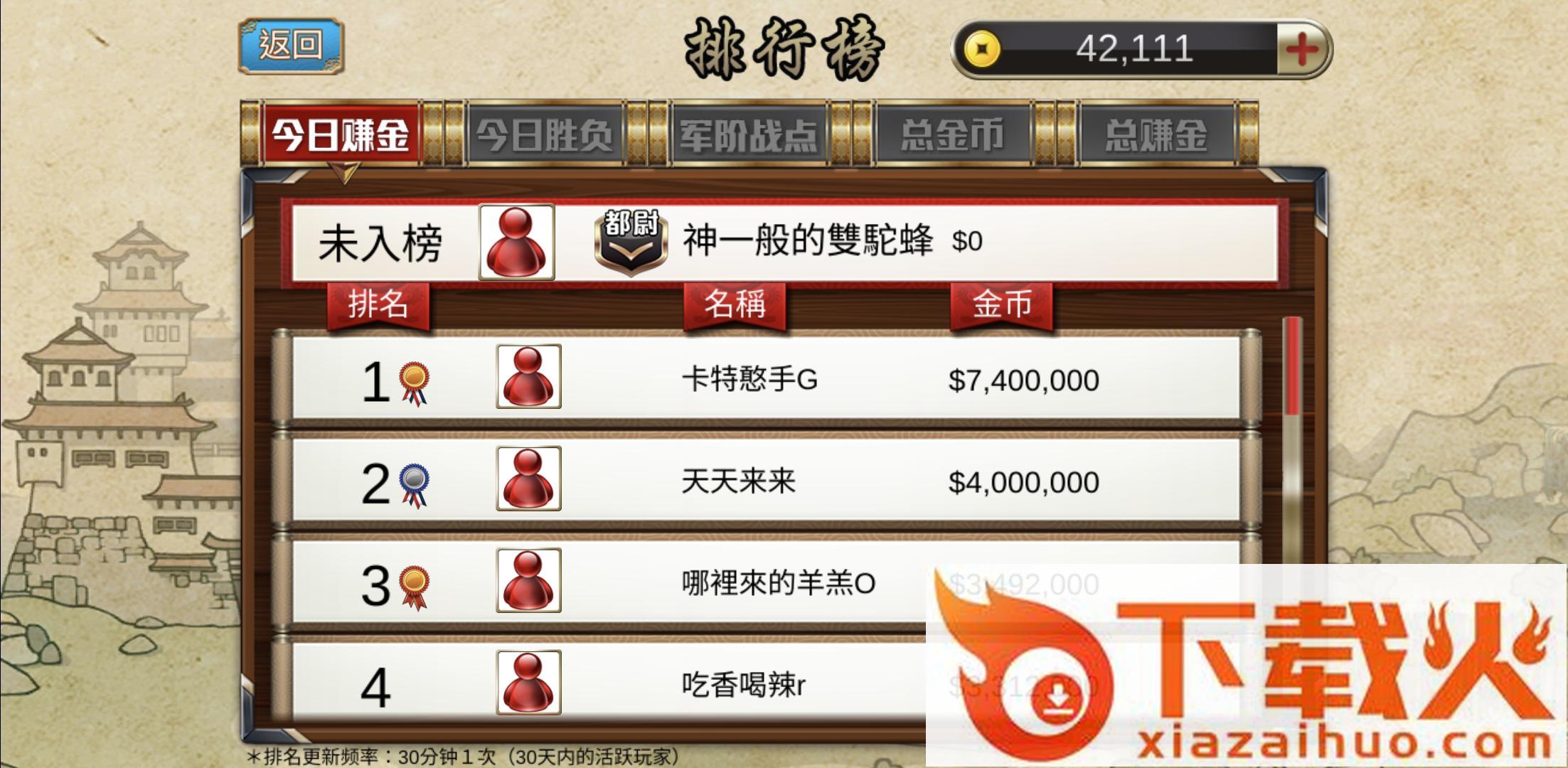The image size is (1568, 768).
Task: Click the 42,111 coin balance bar
Action: 1141,49
